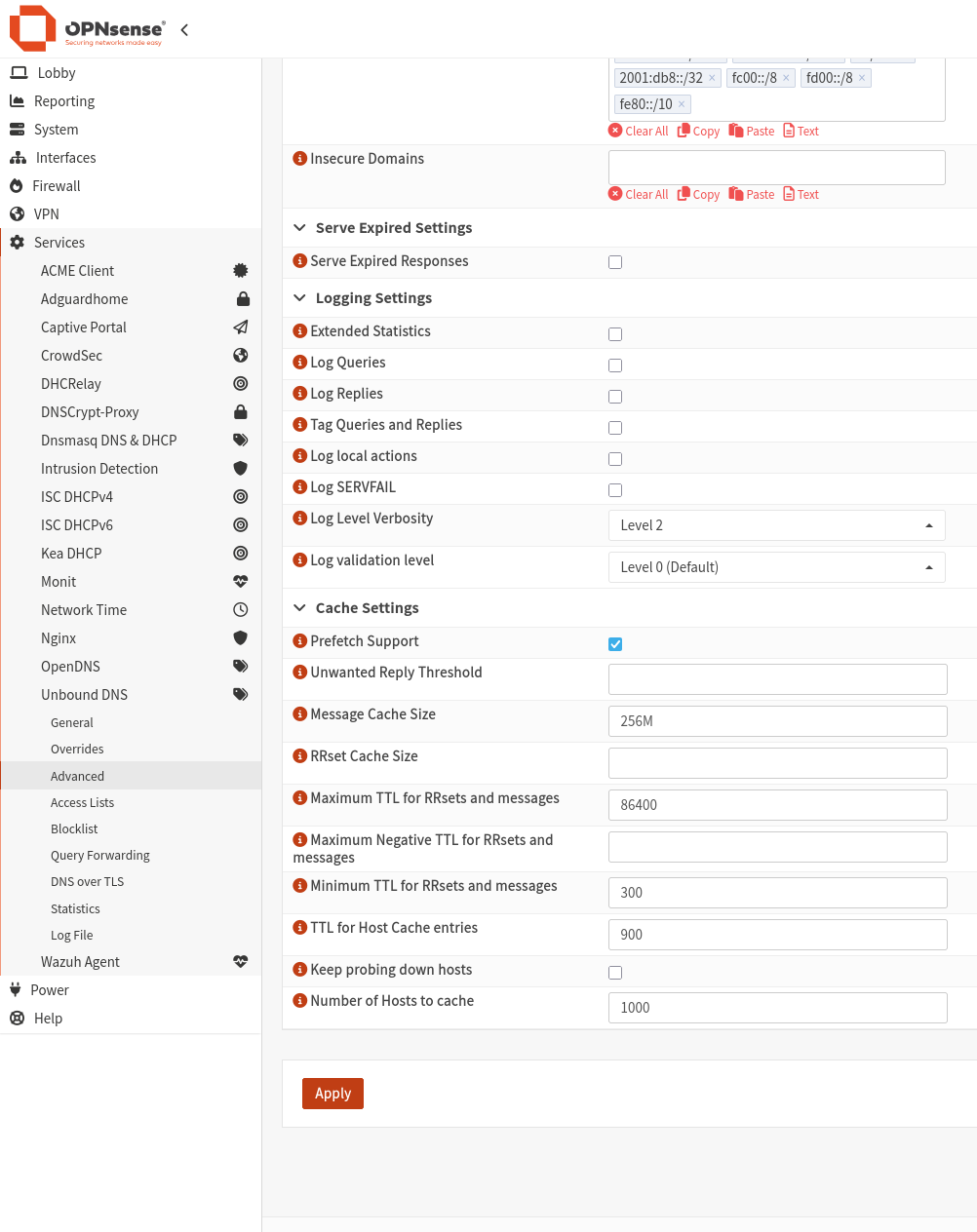Click the Network Time clock icon
The height and width of the screenshot is (1232, 977).
(241, 610)
